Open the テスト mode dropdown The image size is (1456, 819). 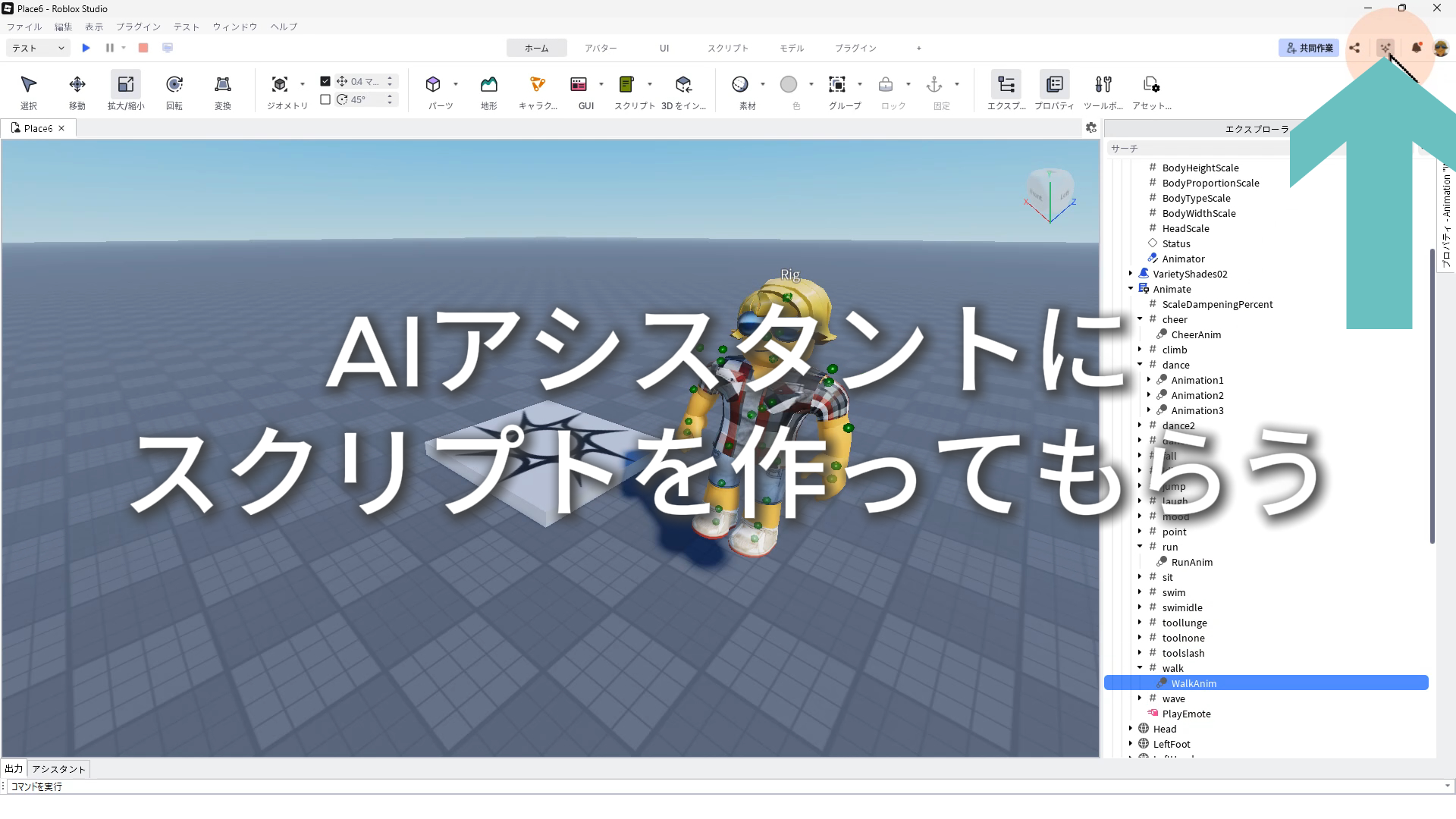38,48
